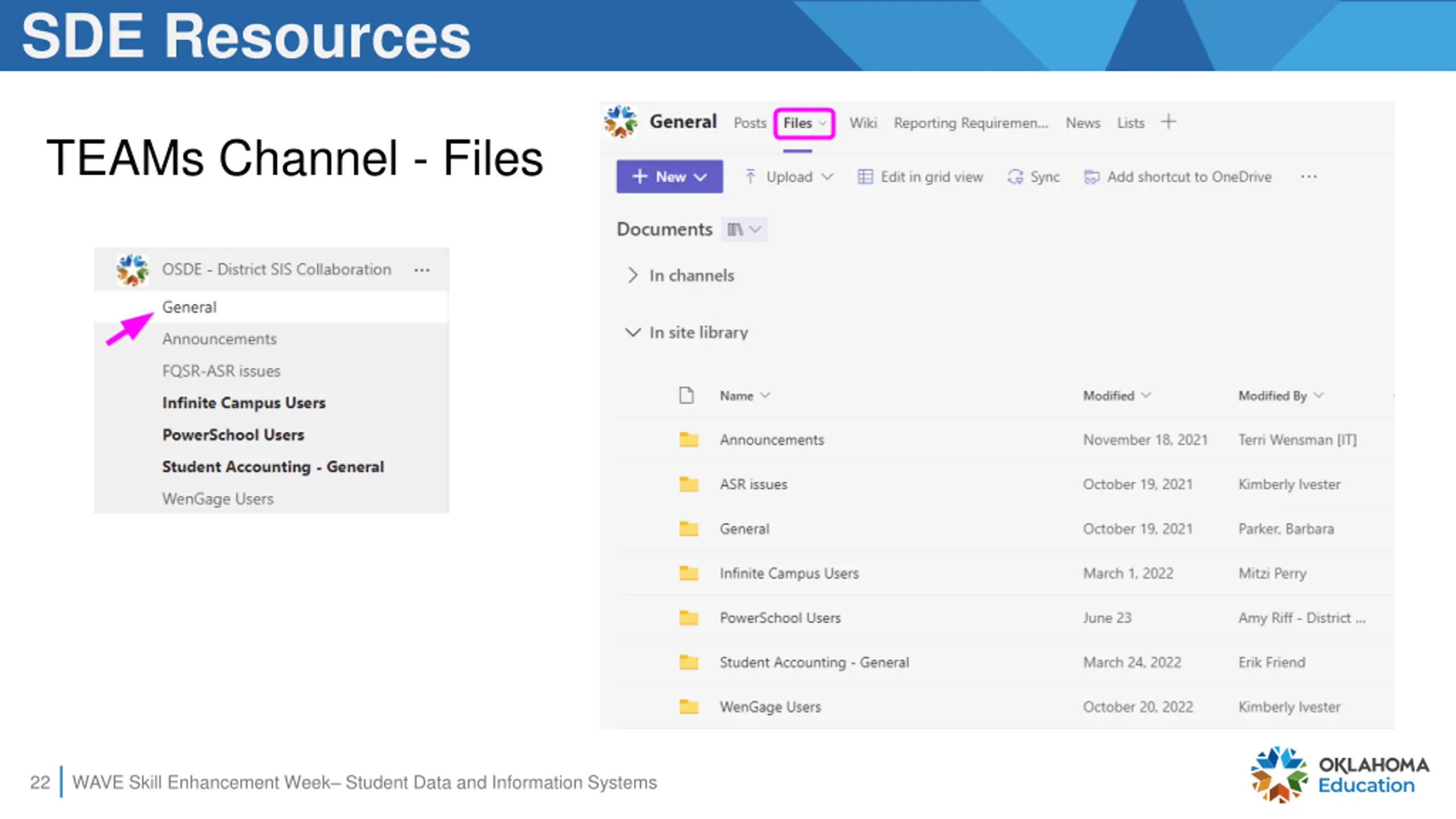
Task: Click Mitzi Perry modified-by name
Action: point(1272,573)
